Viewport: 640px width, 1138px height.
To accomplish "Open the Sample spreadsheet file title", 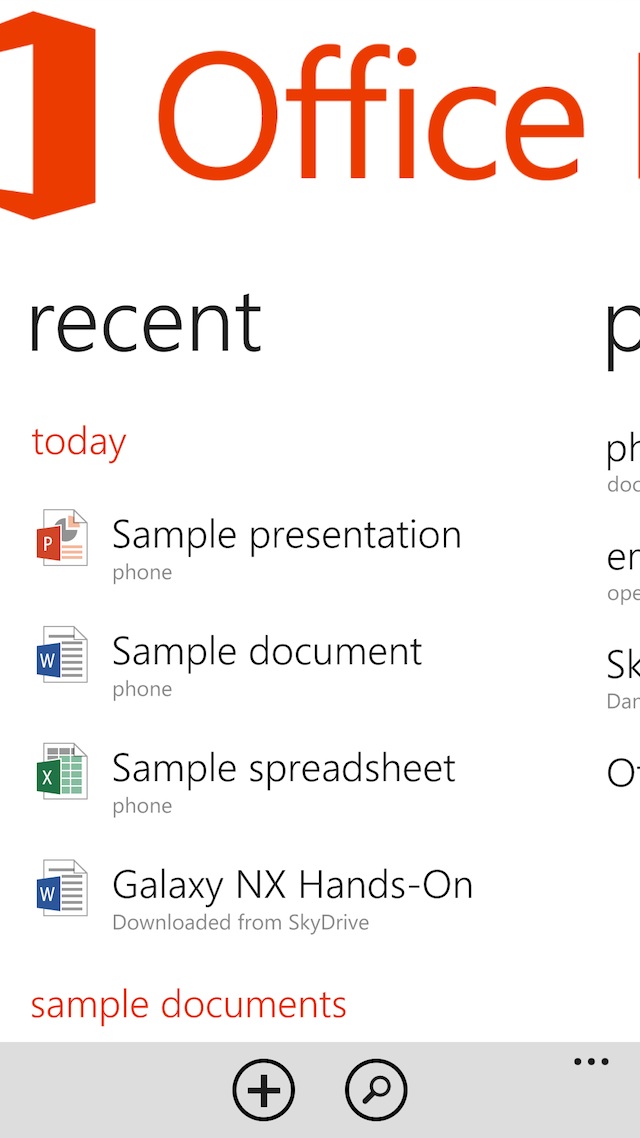I will tap(283, 769).
